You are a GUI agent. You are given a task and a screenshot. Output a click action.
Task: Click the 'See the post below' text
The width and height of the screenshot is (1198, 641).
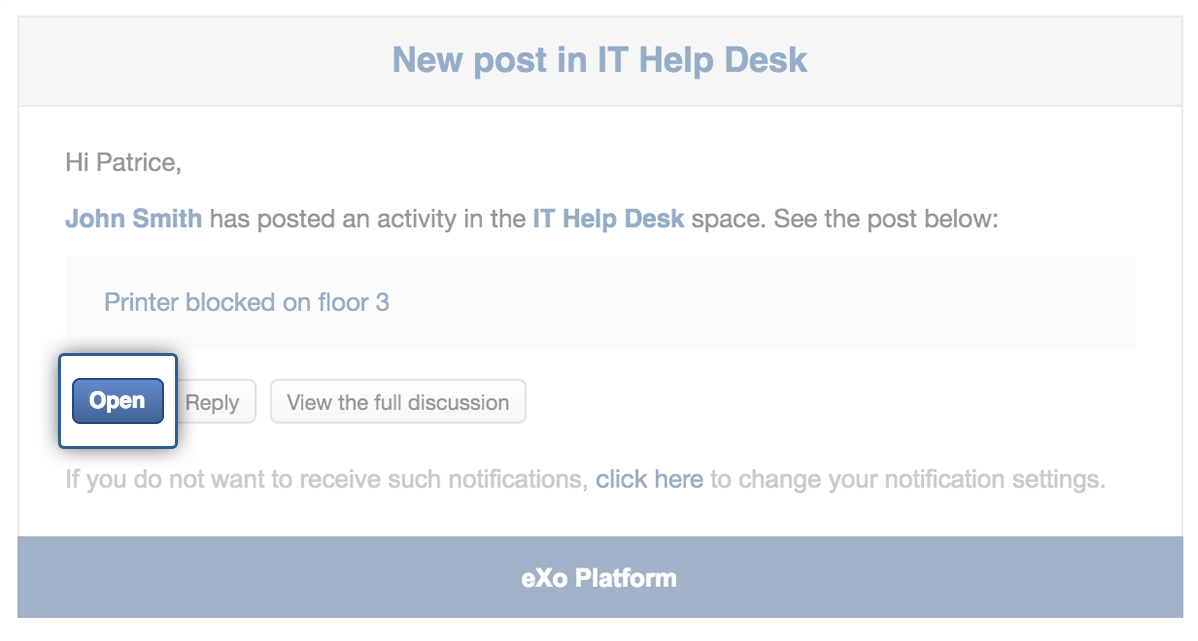coord(886,219)
